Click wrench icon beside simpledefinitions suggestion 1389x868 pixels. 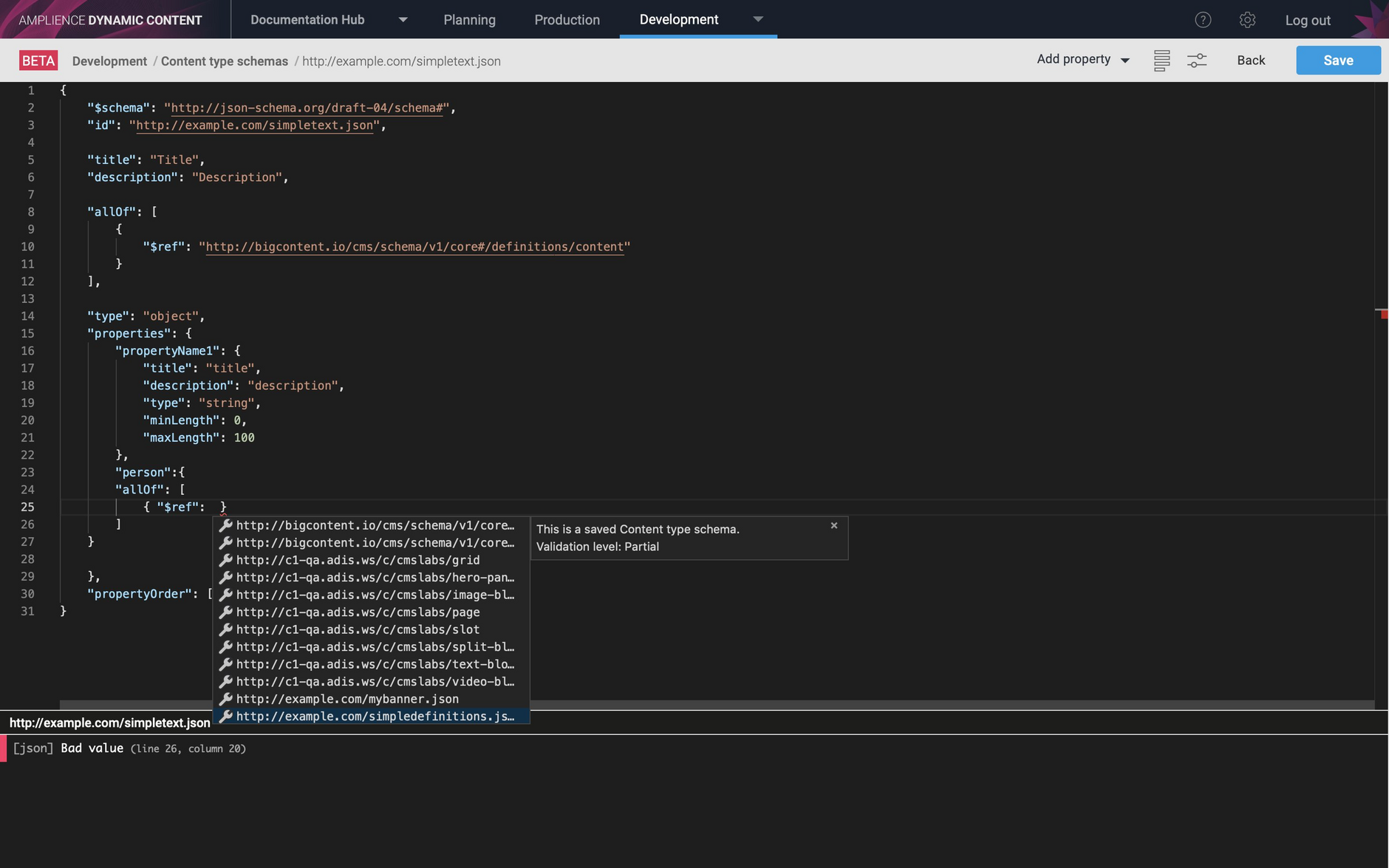226,716
